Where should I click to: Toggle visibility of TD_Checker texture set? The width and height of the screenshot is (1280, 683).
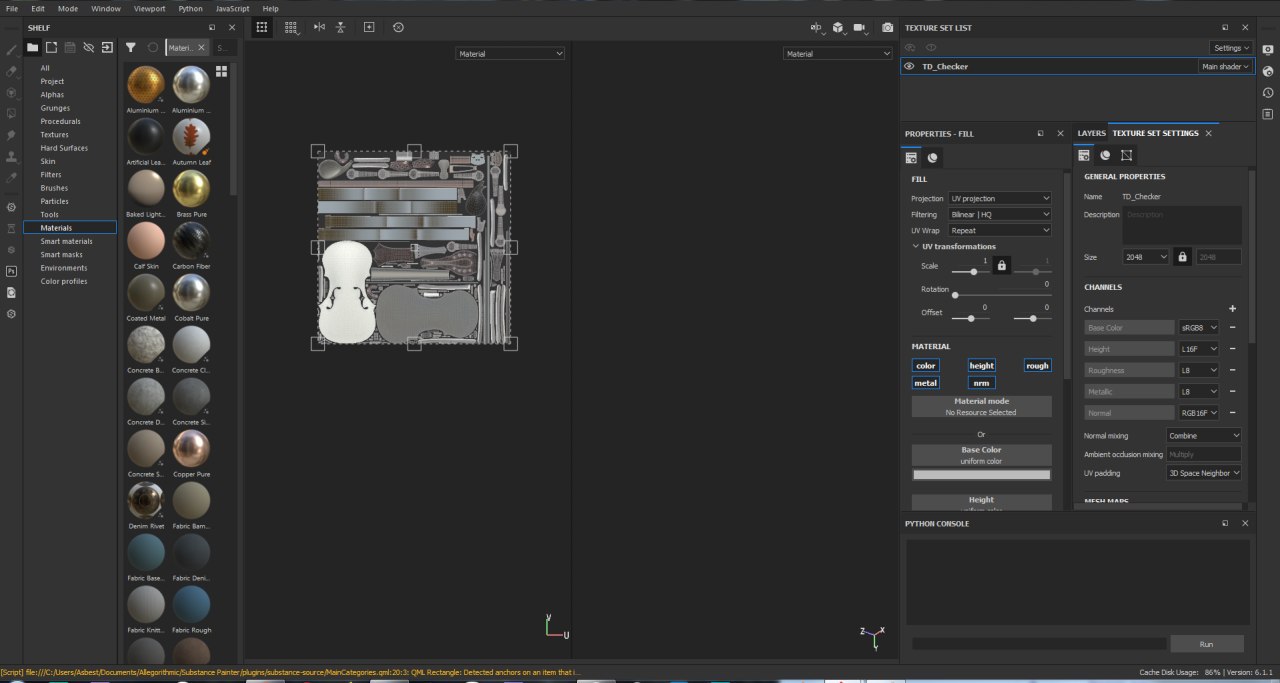[x=909, y=66]
